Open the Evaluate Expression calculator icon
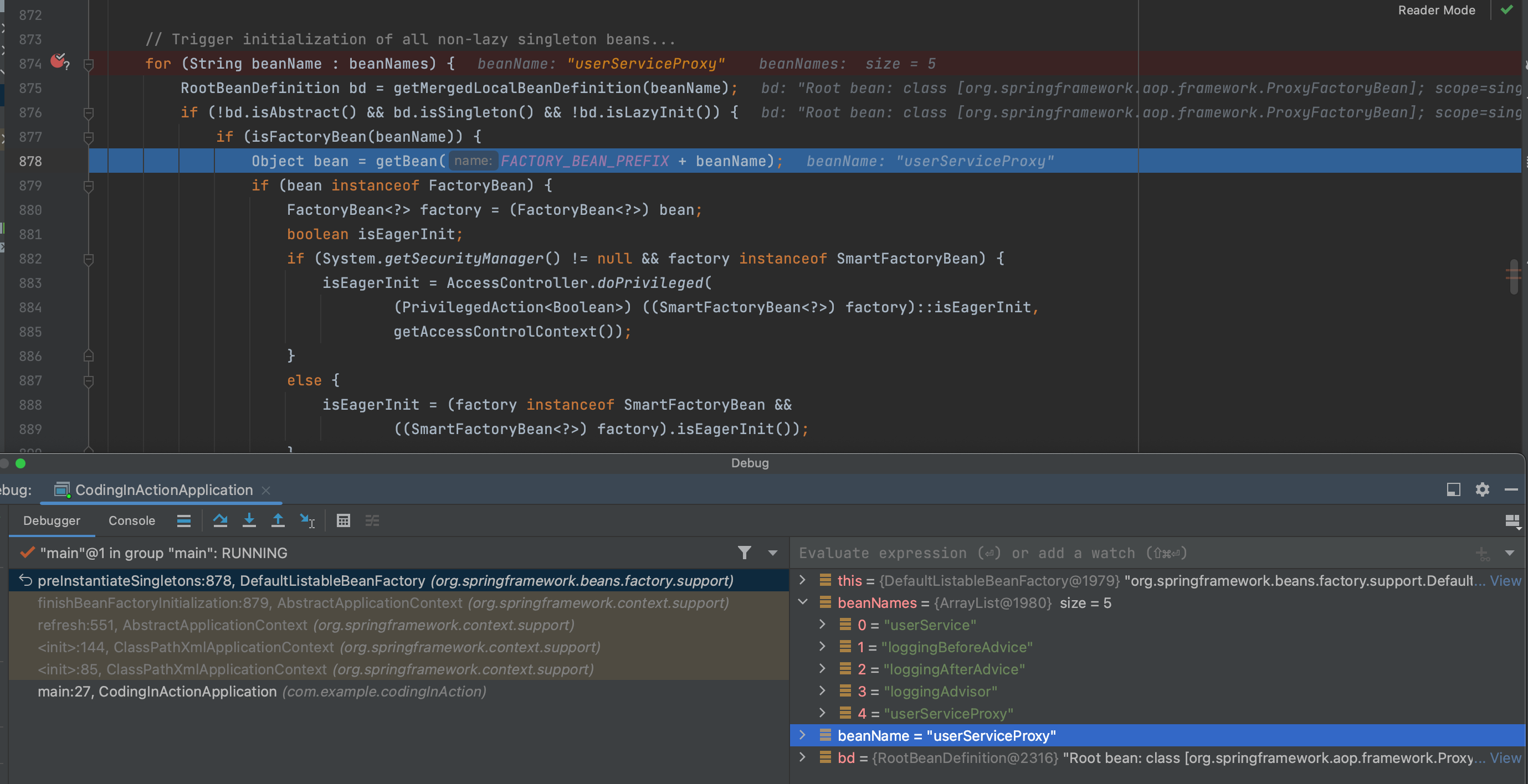Image resolution: width=1528 pixels, height=784 pixels. pyautogui.click(x=343, y=520)
